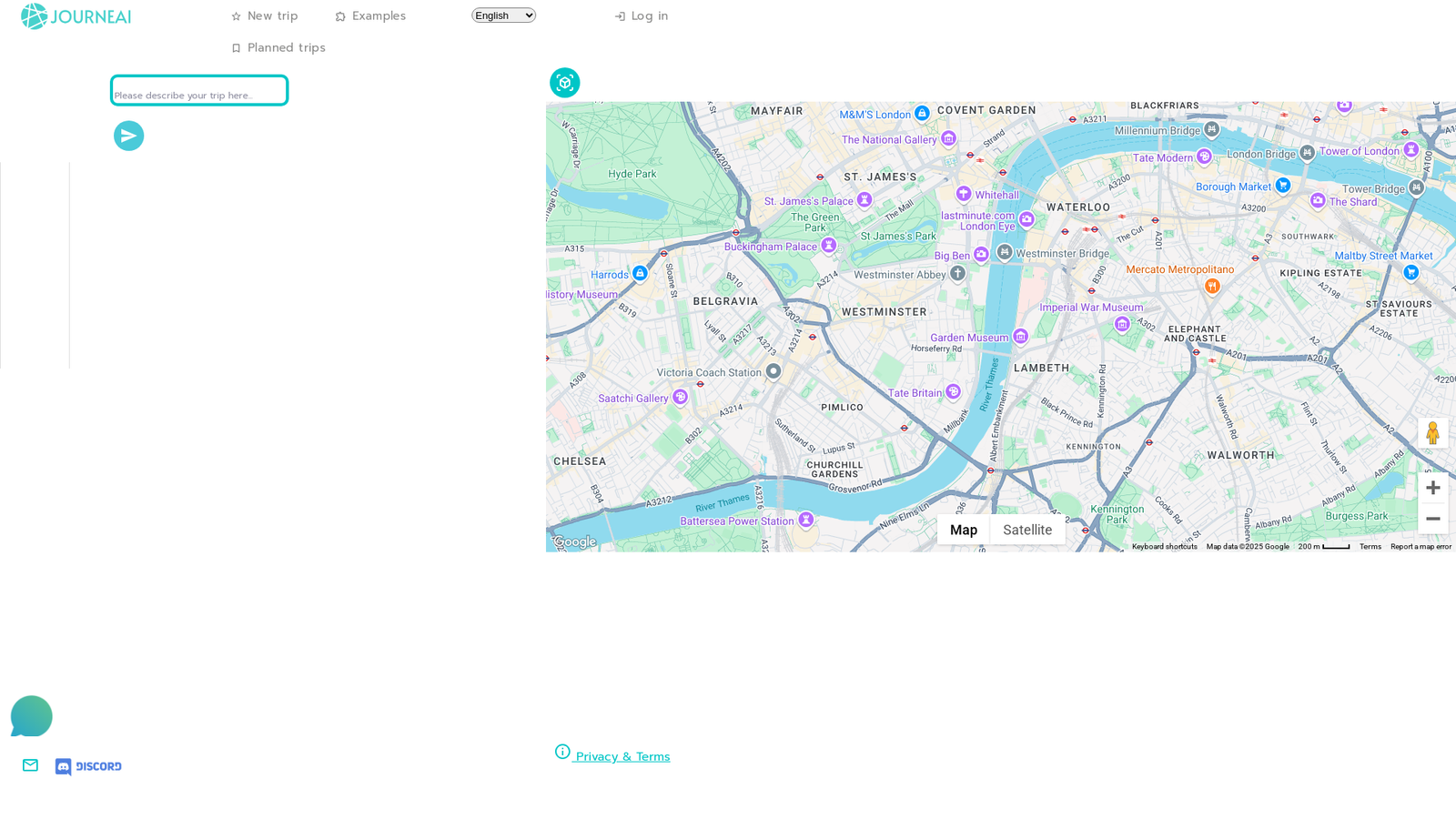Select the Tower Bridge marker
Screen dimensions: 1456x819
1416,187
